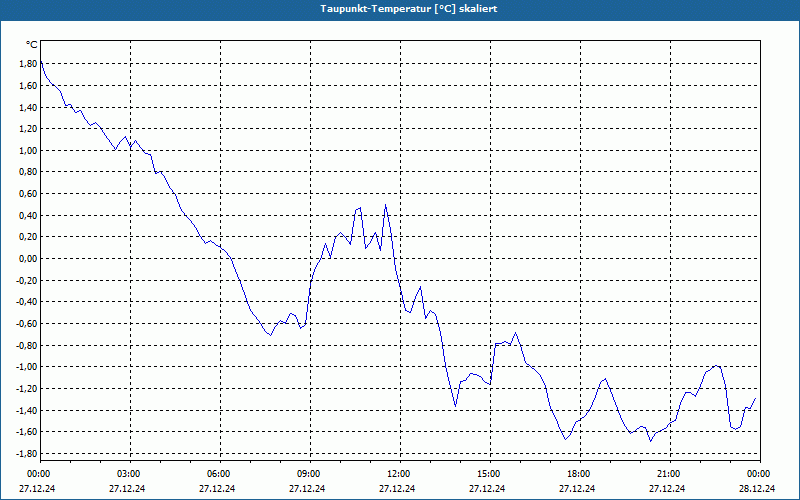Screen dimensions: 800x500
Task: Select the y-axis label '1,20'
Action: click(x=29, y=129)
